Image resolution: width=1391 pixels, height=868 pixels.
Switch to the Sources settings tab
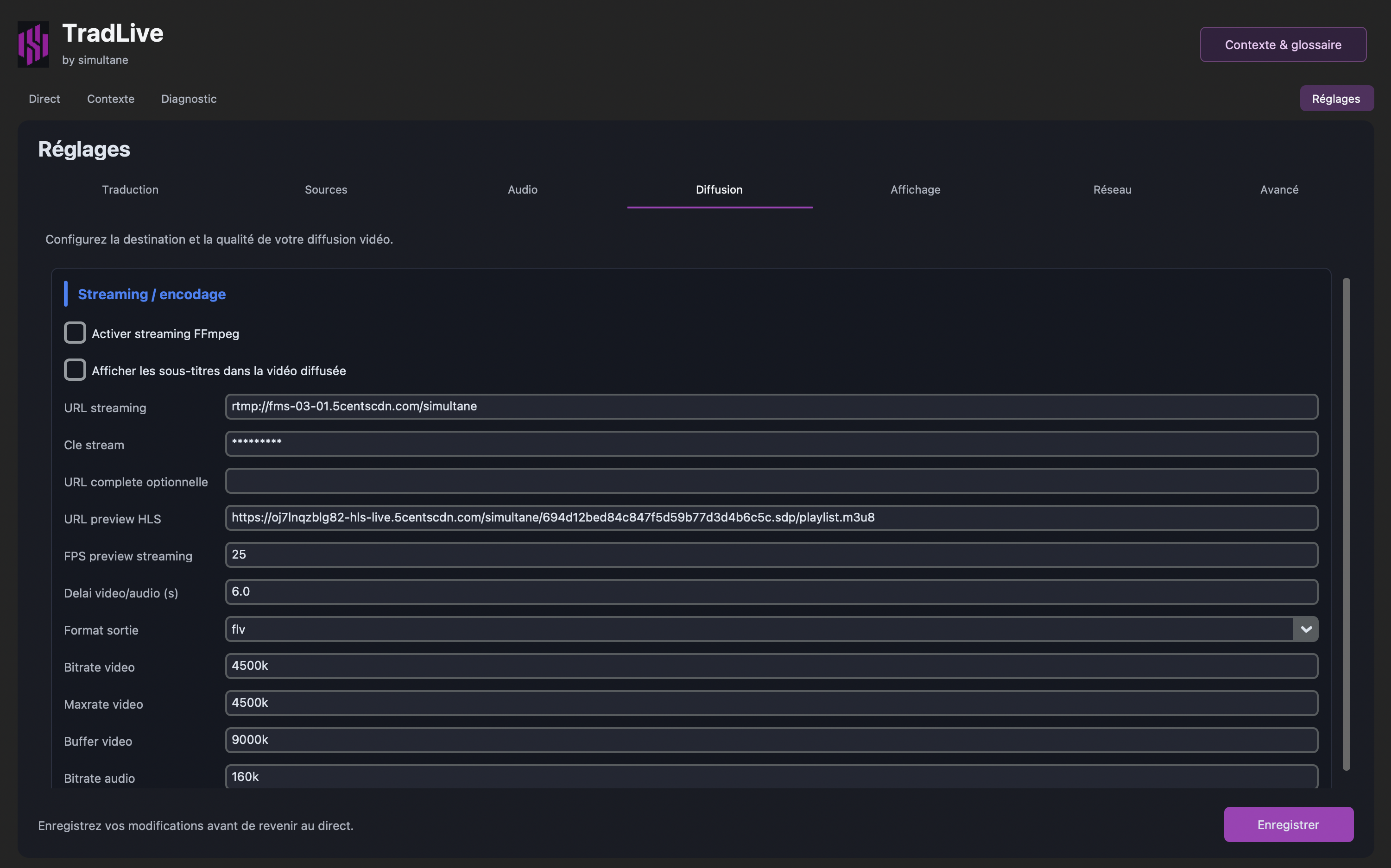326,190
